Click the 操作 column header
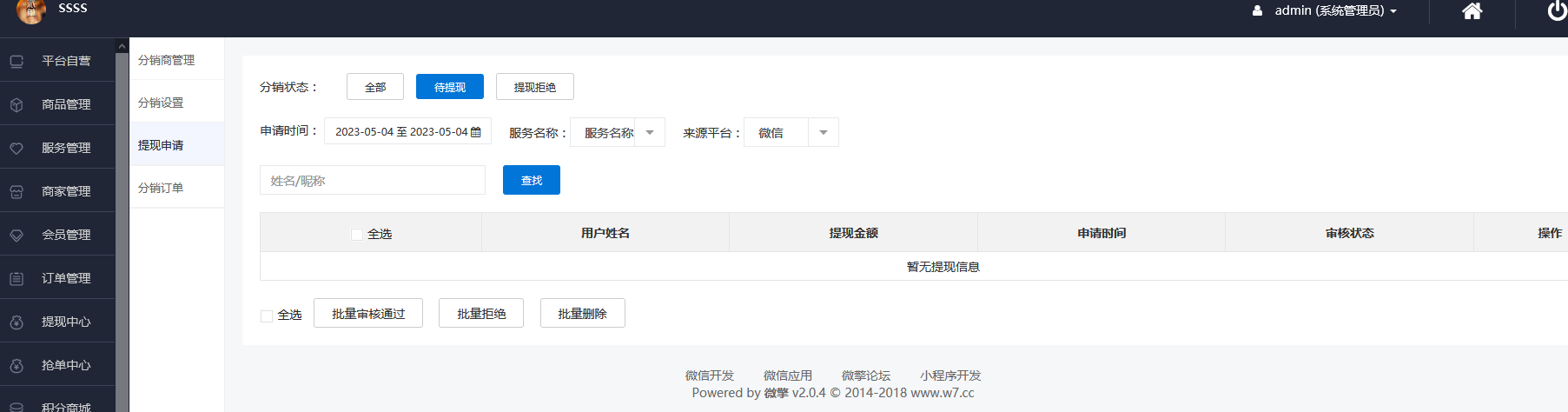1568x412 pixels. click(1550, 233)
